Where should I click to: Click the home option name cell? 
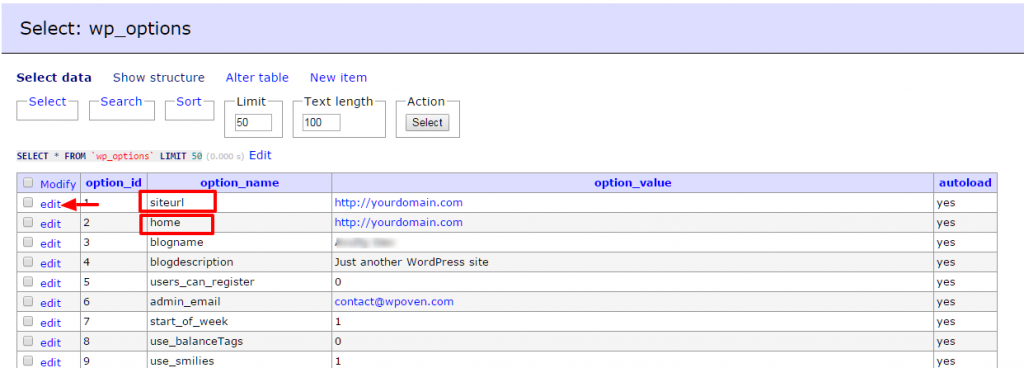click(239, 222)
